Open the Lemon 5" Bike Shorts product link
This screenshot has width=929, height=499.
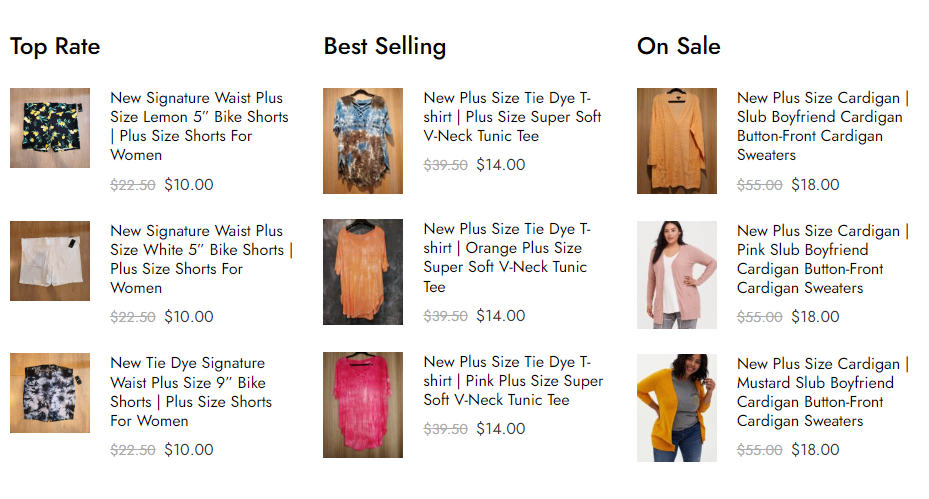pos(199,126)
